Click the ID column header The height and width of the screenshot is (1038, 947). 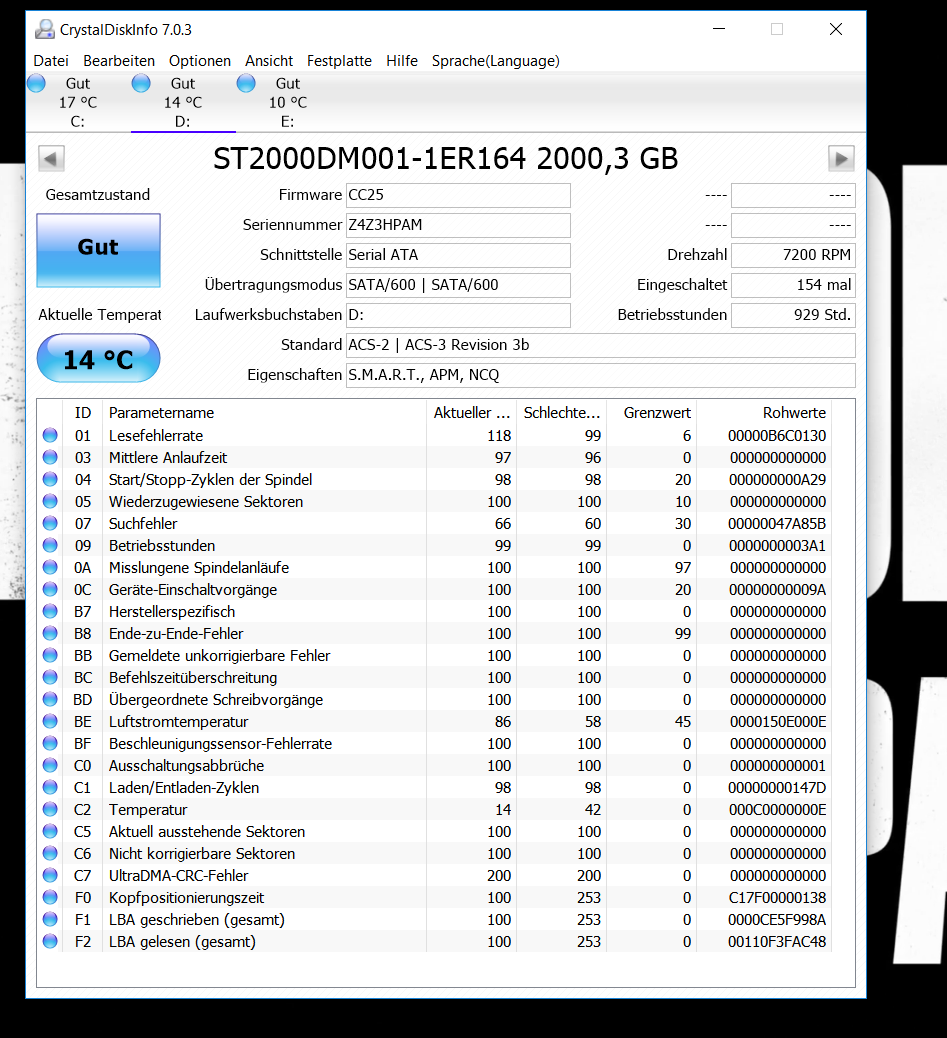click(83, 413)
